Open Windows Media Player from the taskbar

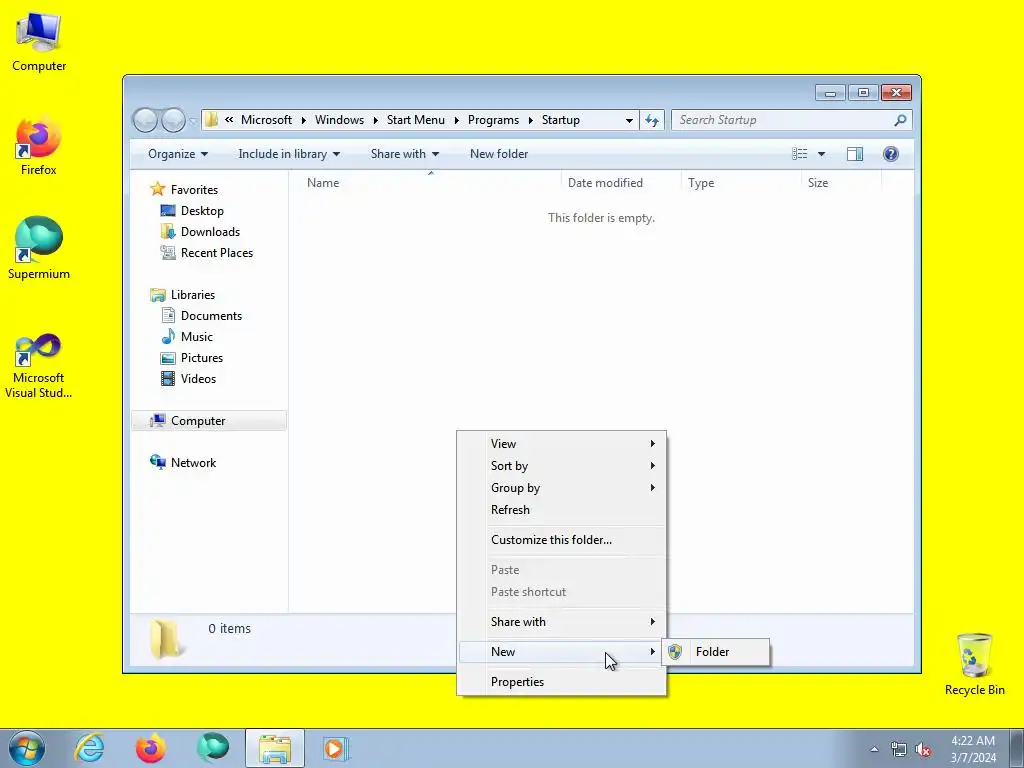tap(336, 748)
